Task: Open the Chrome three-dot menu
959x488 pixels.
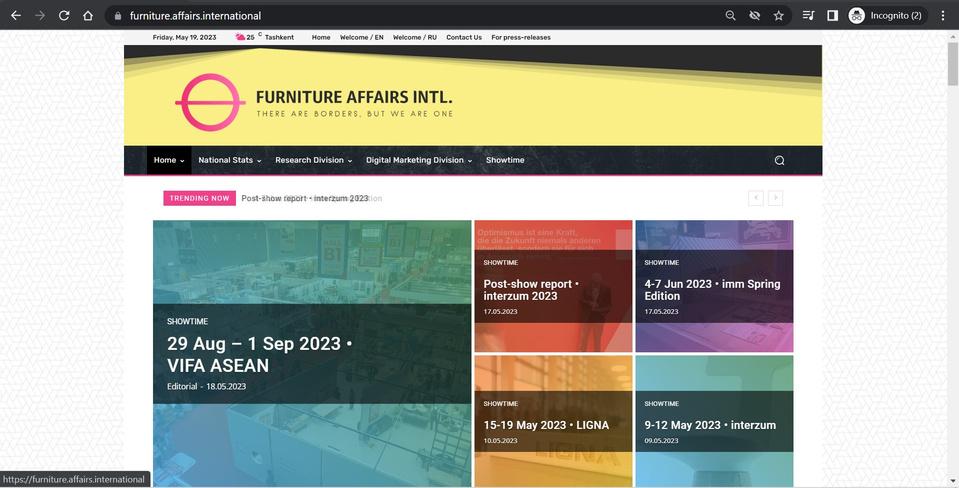Action: 942,16
